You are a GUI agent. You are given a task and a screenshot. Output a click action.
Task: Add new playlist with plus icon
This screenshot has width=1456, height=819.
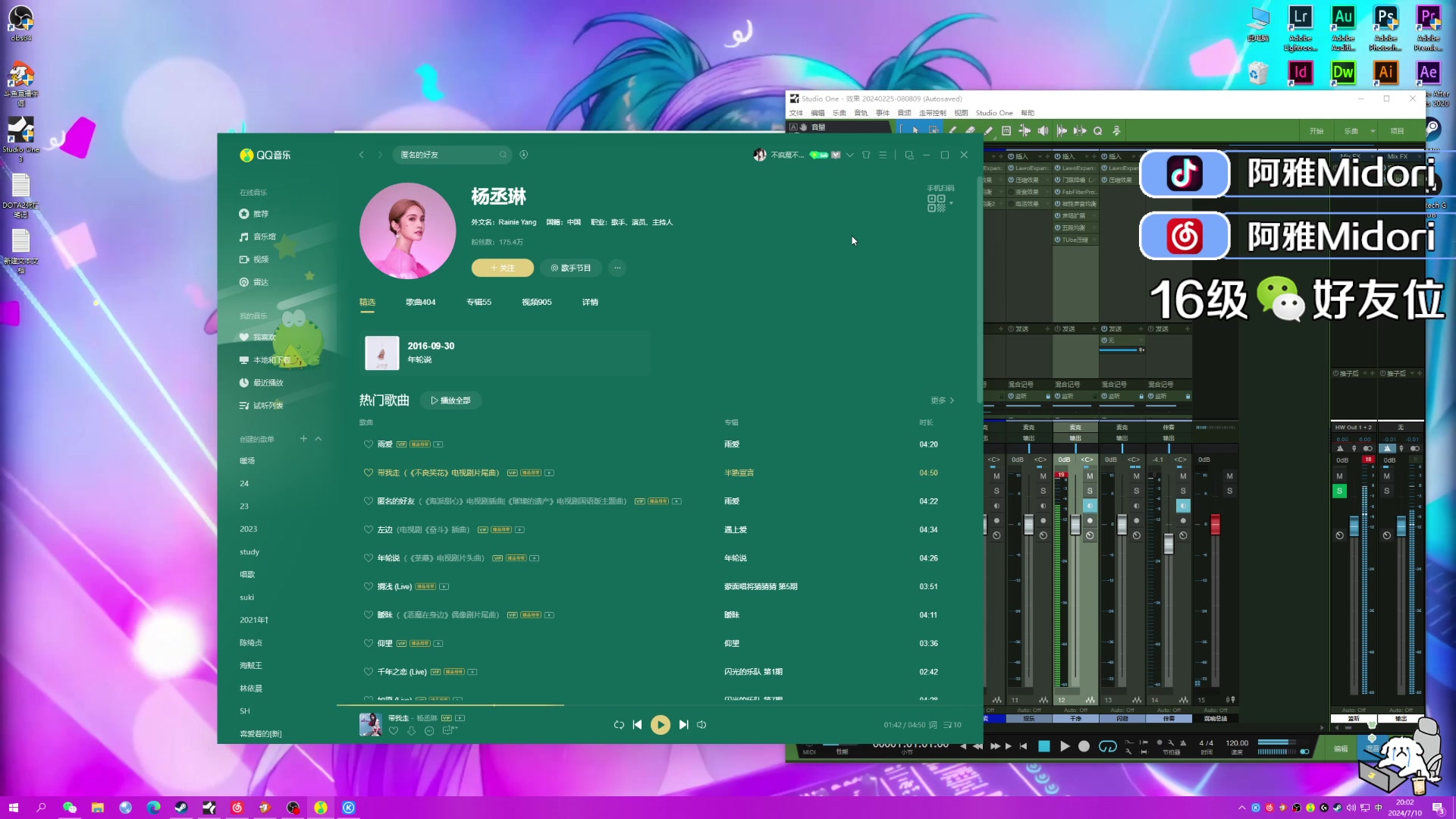coord(303,439)
